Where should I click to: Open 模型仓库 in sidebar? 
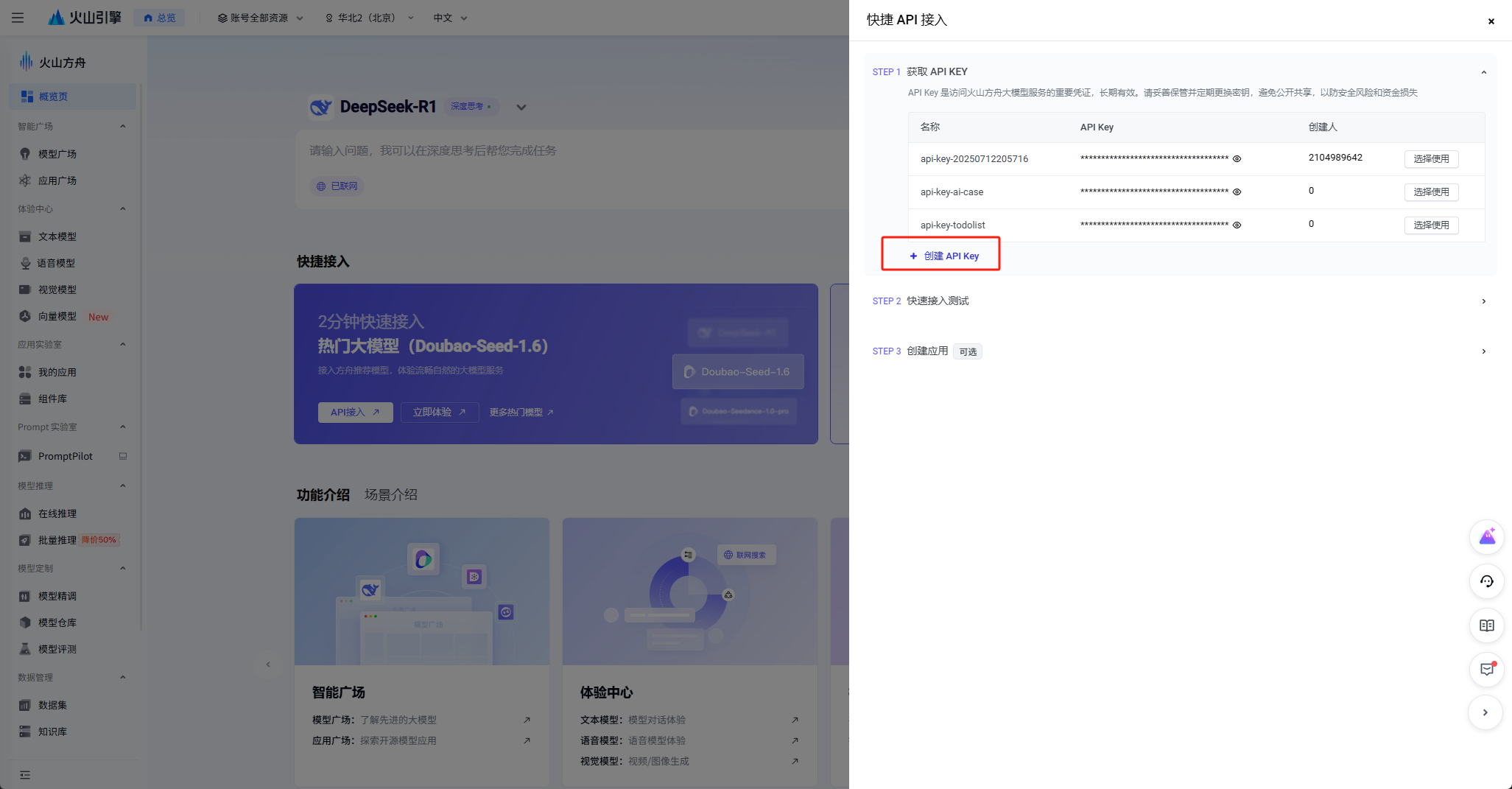57,623
